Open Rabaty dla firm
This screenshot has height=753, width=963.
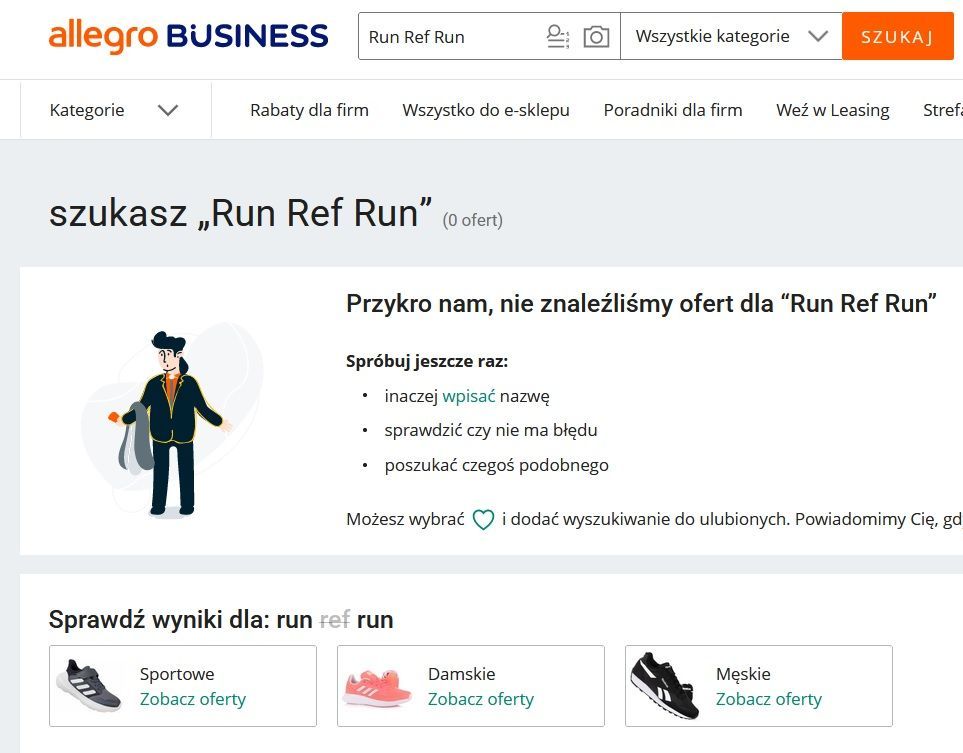point(309,110)
